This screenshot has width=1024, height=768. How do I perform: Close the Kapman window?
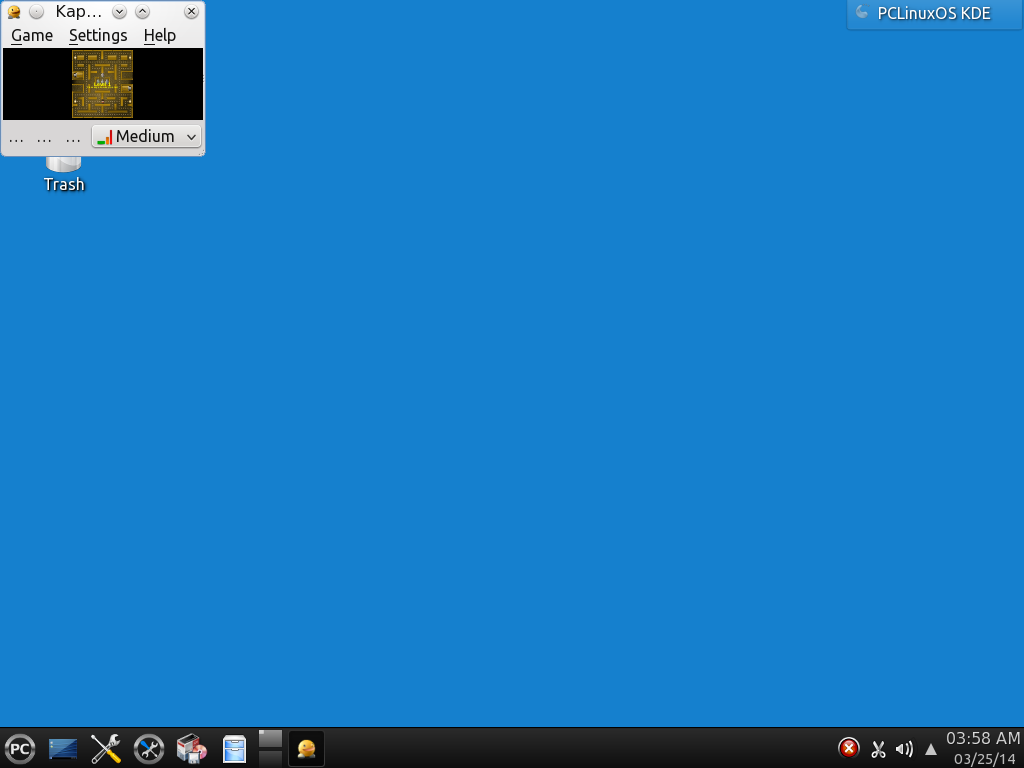[x=191, y=12]
